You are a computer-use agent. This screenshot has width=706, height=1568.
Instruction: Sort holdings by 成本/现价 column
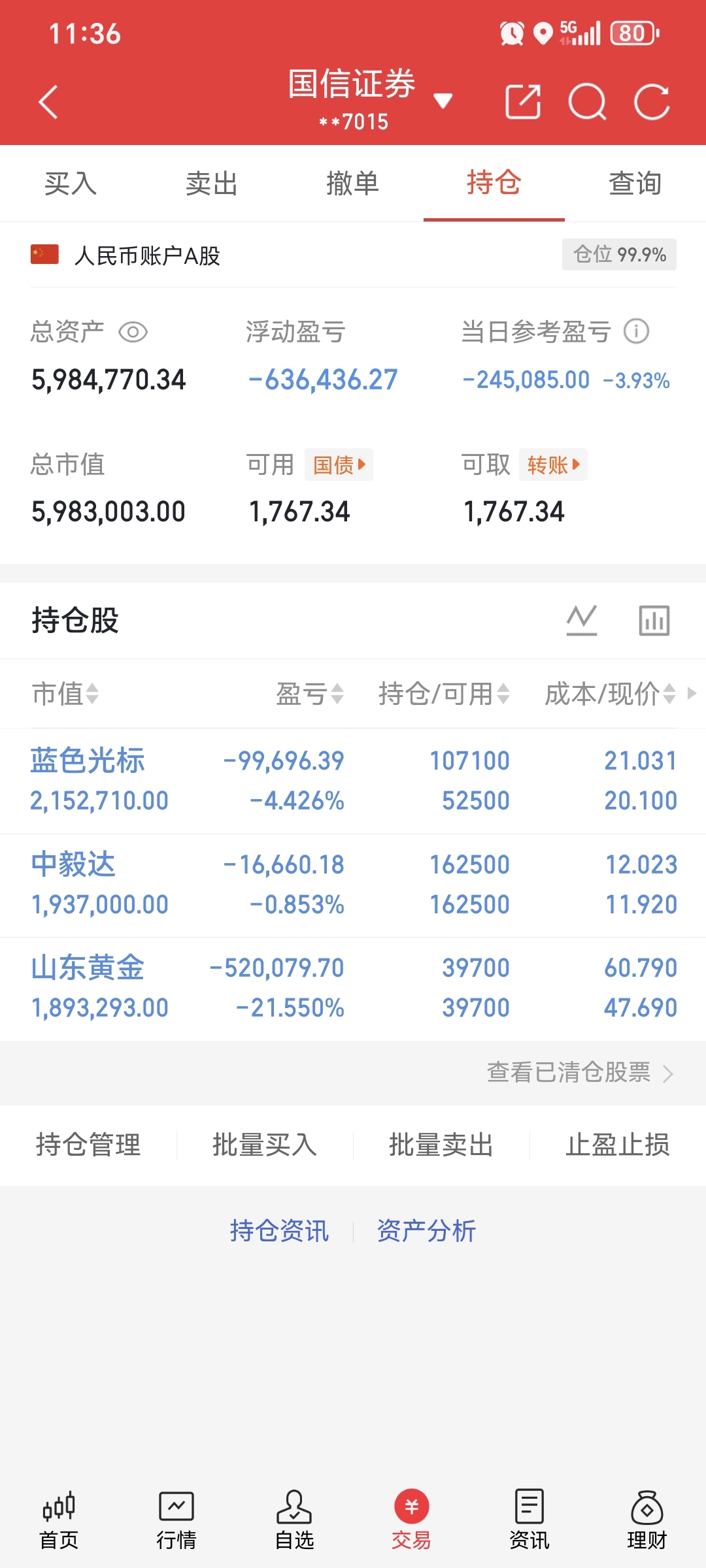point(610,693)
